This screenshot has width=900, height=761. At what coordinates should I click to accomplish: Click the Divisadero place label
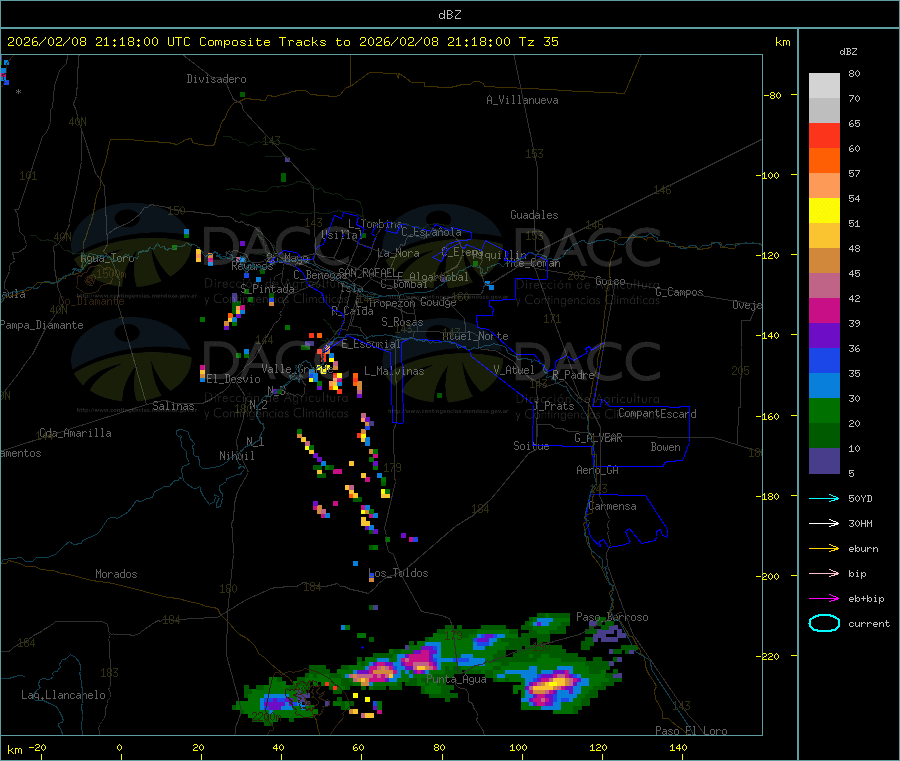216,79
